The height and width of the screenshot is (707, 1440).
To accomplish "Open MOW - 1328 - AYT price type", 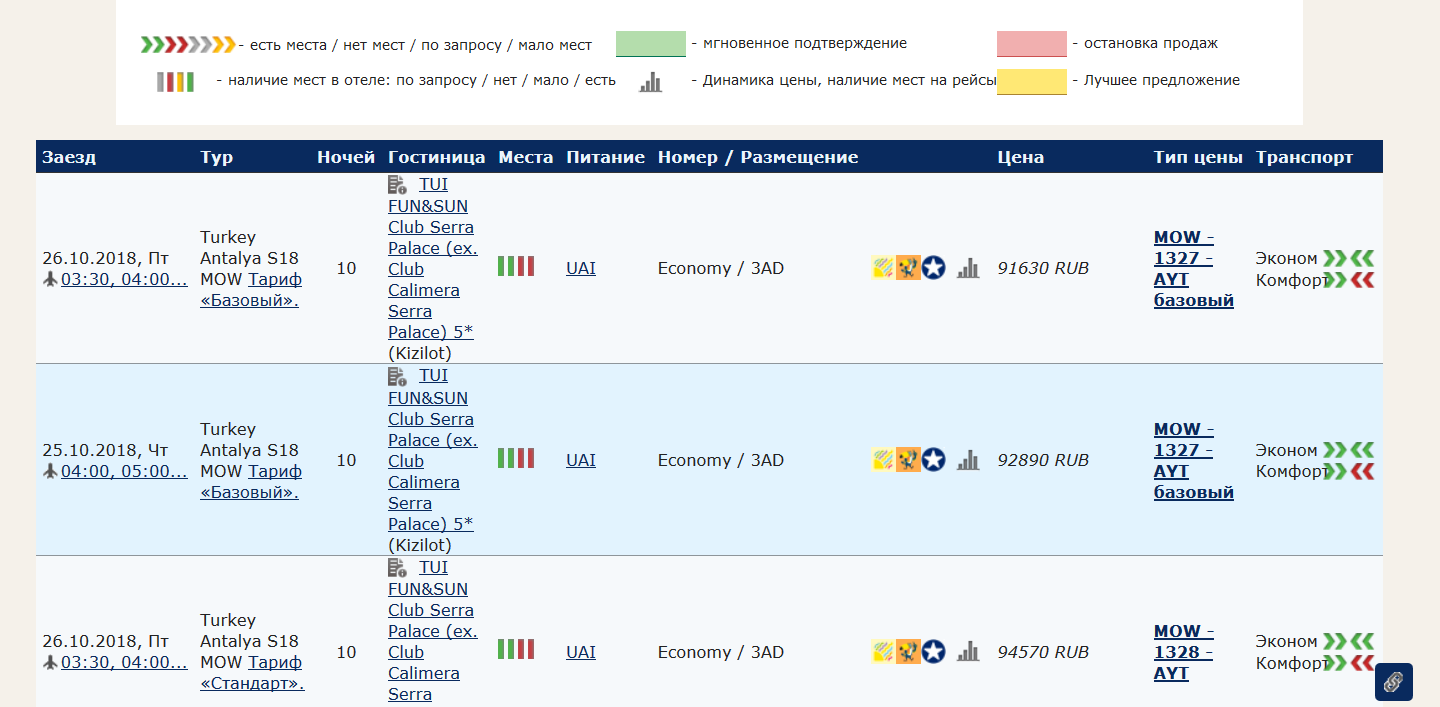I will pos(1184,652).
